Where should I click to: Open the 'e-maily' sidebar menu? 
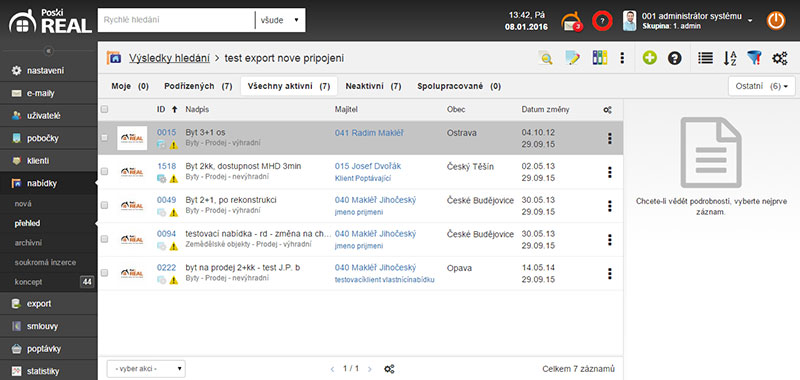48,93
